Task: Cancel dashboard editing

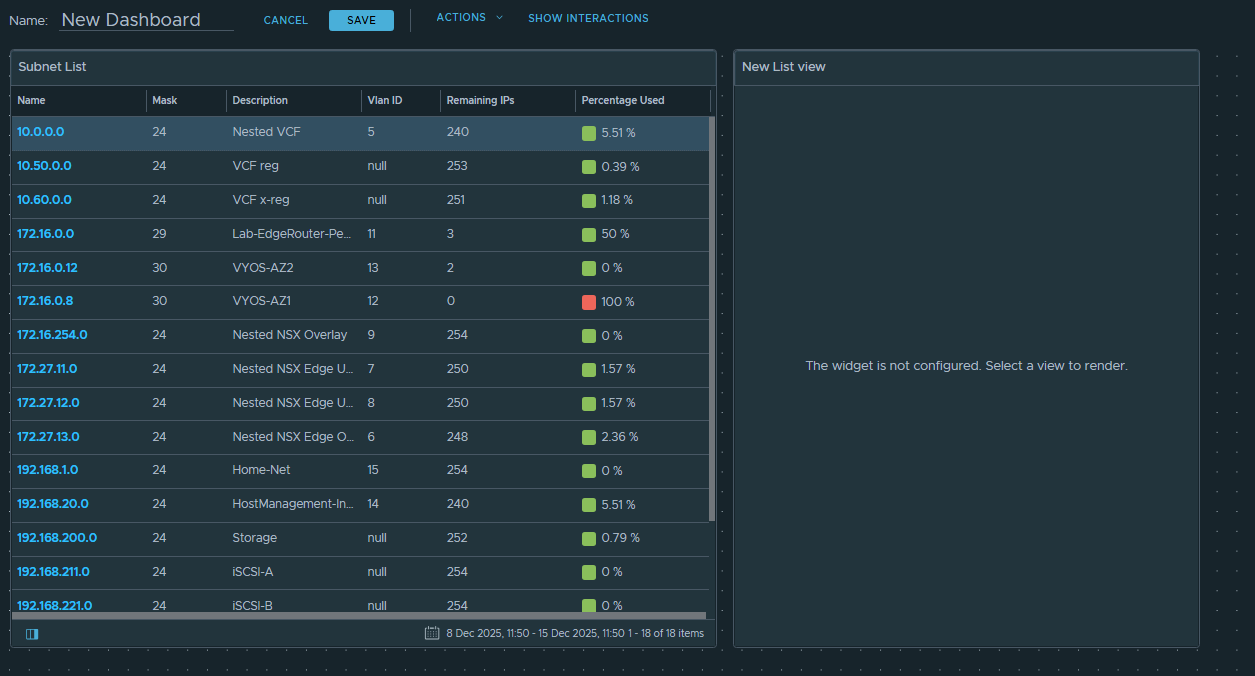Action: 286,21
